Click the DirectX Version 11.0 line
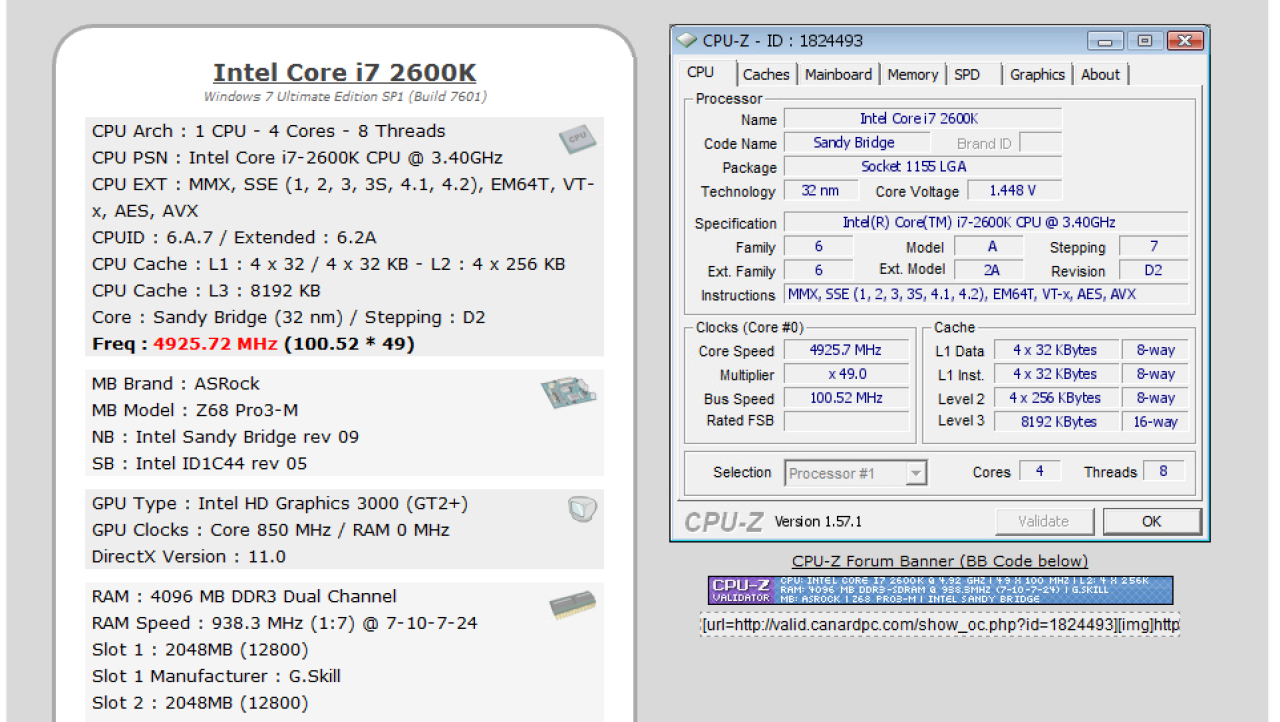The image size is (1280, 722). click(x=189, y=557)
